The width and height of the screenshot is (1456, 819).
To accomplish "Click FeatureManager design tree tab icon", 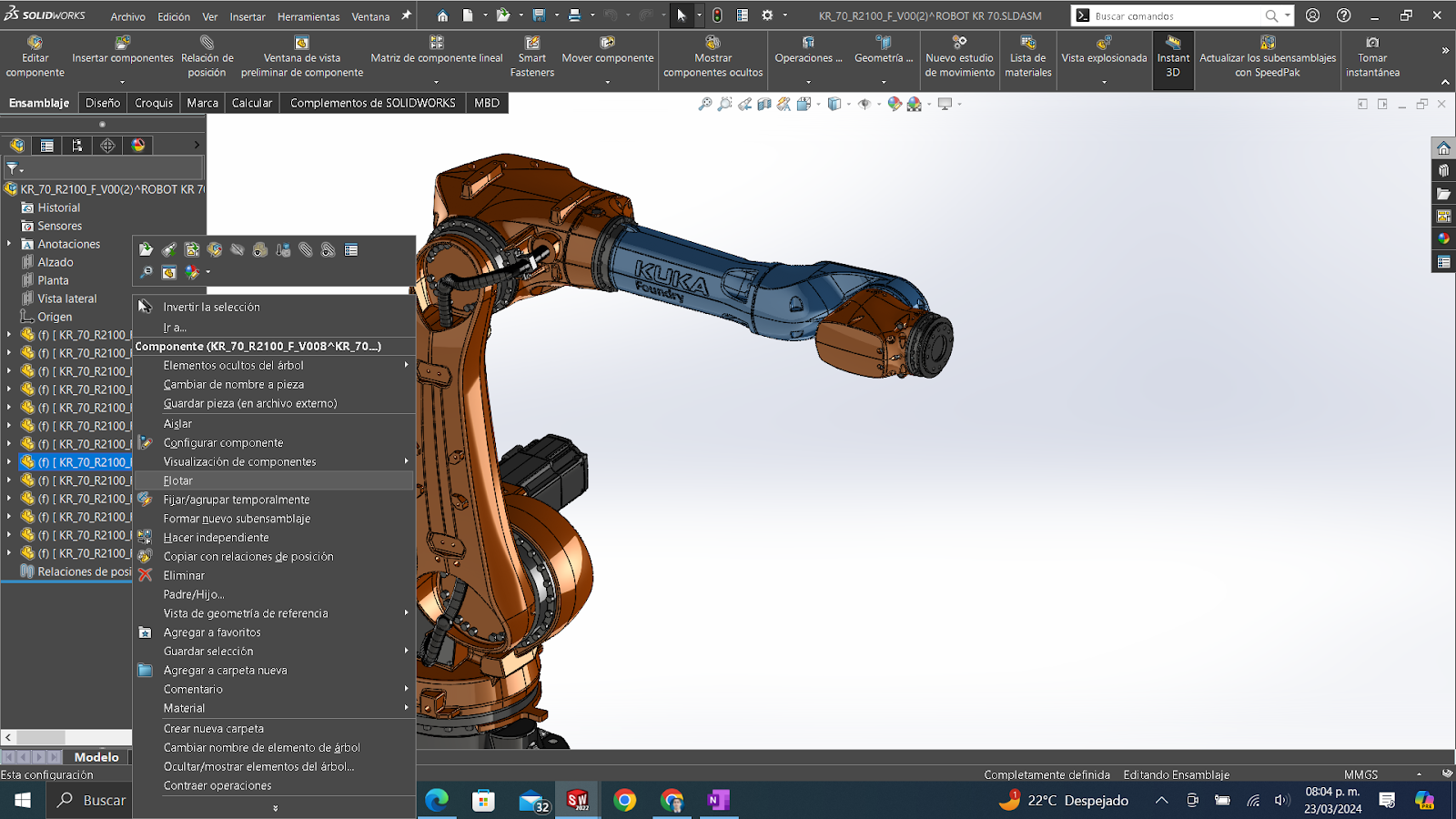I will coord(17,146).
